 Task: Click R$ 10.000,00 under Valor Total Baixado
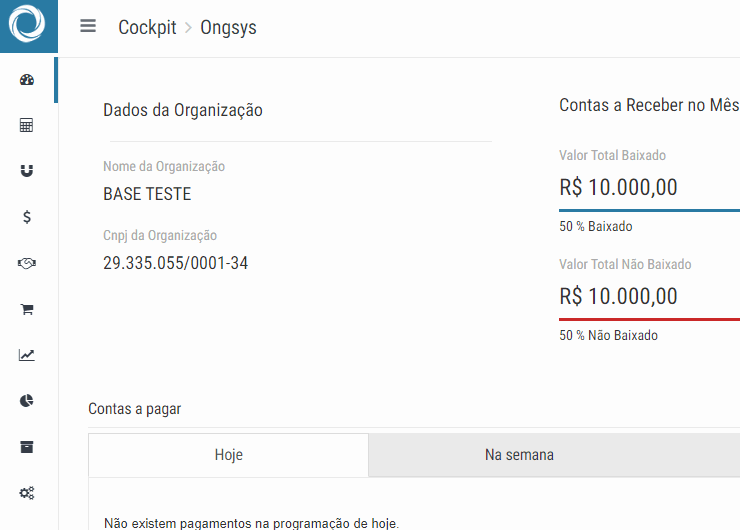click(x=618, y=187)
